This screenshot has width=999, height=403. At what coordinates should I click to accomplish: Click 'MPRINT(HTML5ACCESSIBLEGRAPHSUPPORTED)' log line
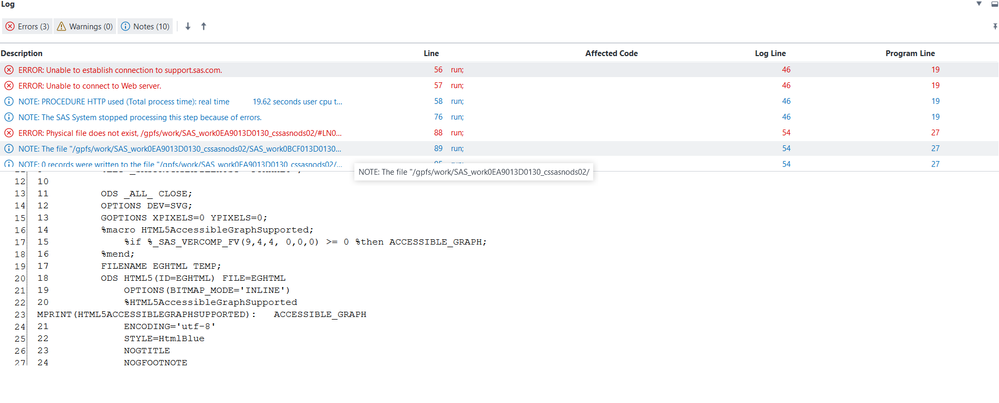coord(201,315)
